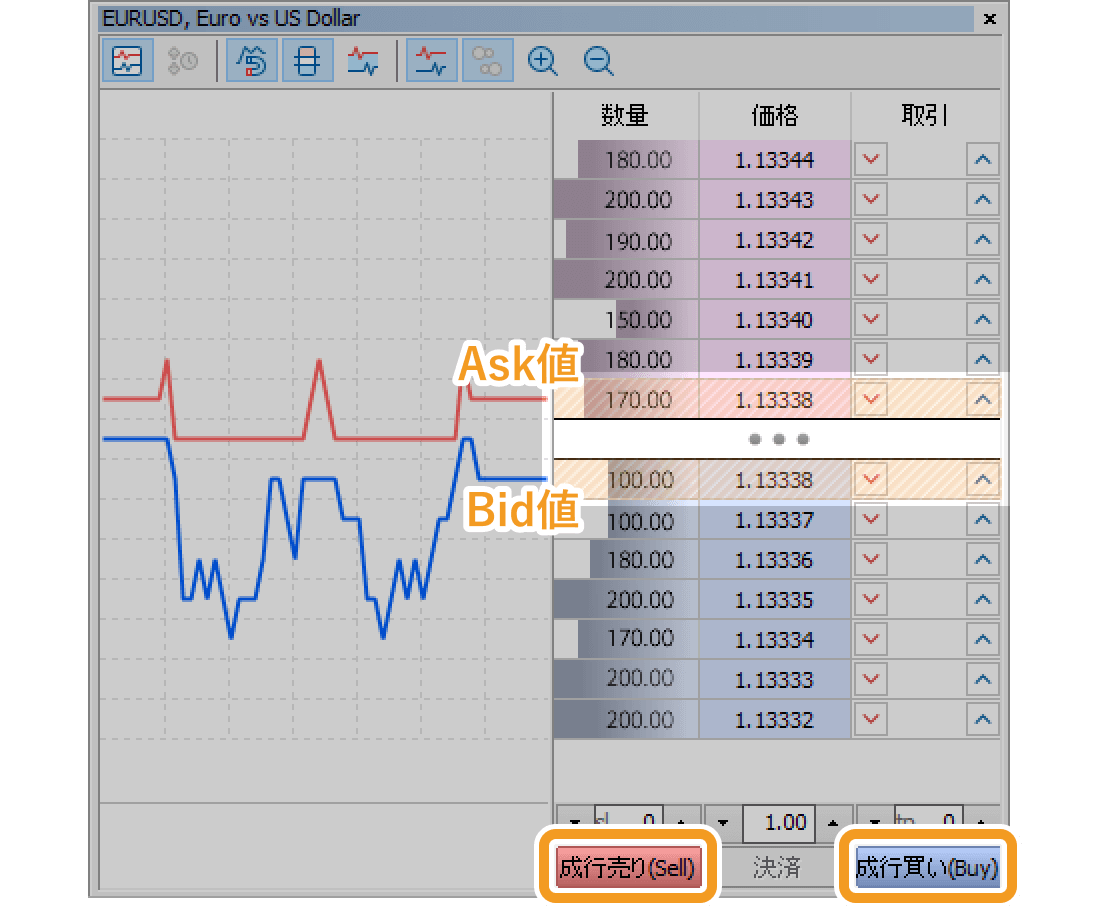Click red sell arrow on Ask 1.13338 row
The image size is (1100, 908).
tap(871, 400)
